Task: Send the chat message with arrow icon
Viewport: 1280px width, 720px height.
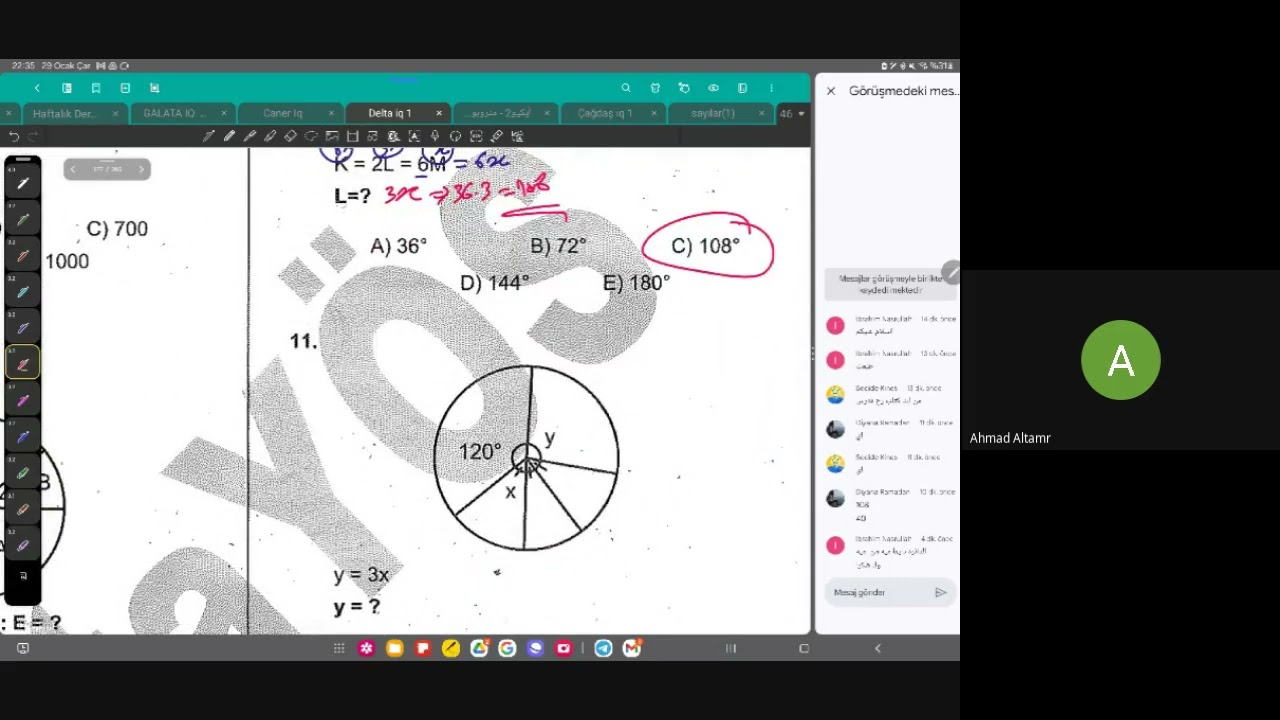Action: click(941, 593)
